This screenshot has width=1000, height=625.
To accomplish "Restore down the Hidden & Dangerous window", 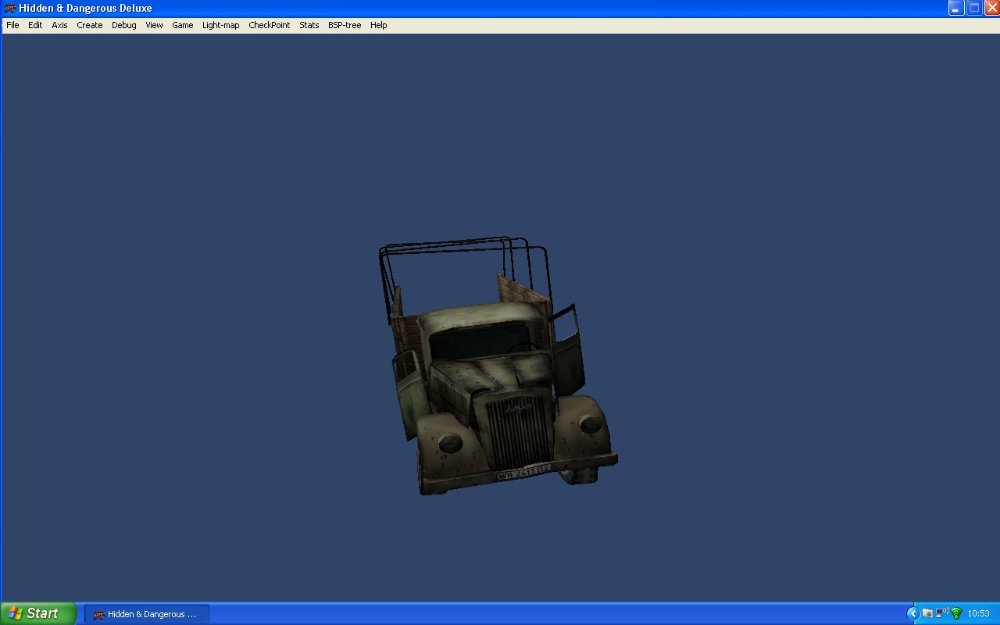I will (x=974, y=8).
